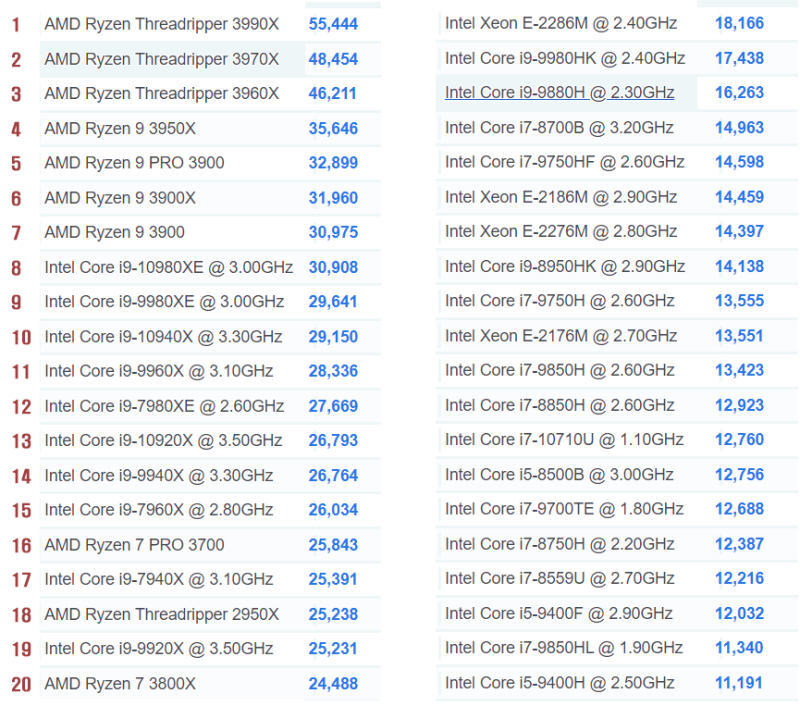This screenshot has height=706, width=800.
Task: Click Intel Core i7-9700TE @ 1.80GHz
Action: (564, 509)
